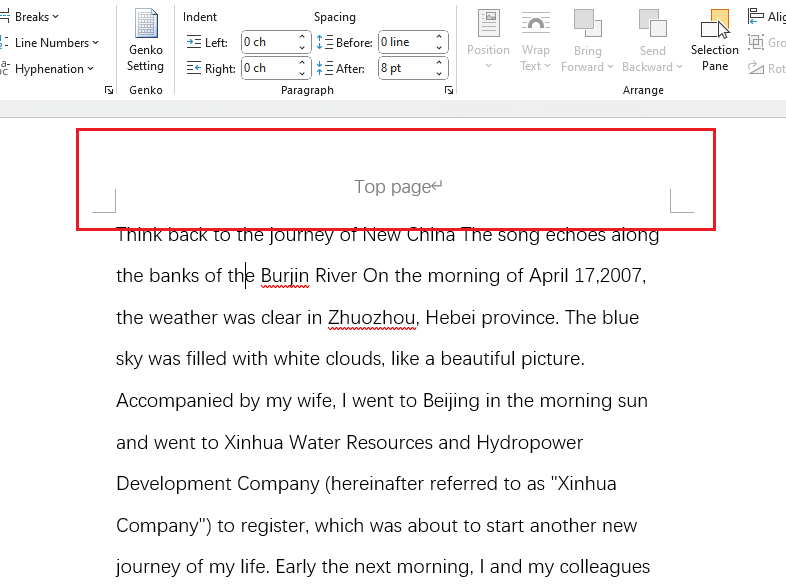Decrease the Spacing Before value
Screen dimensions: 786x588
tap(439, 48)
